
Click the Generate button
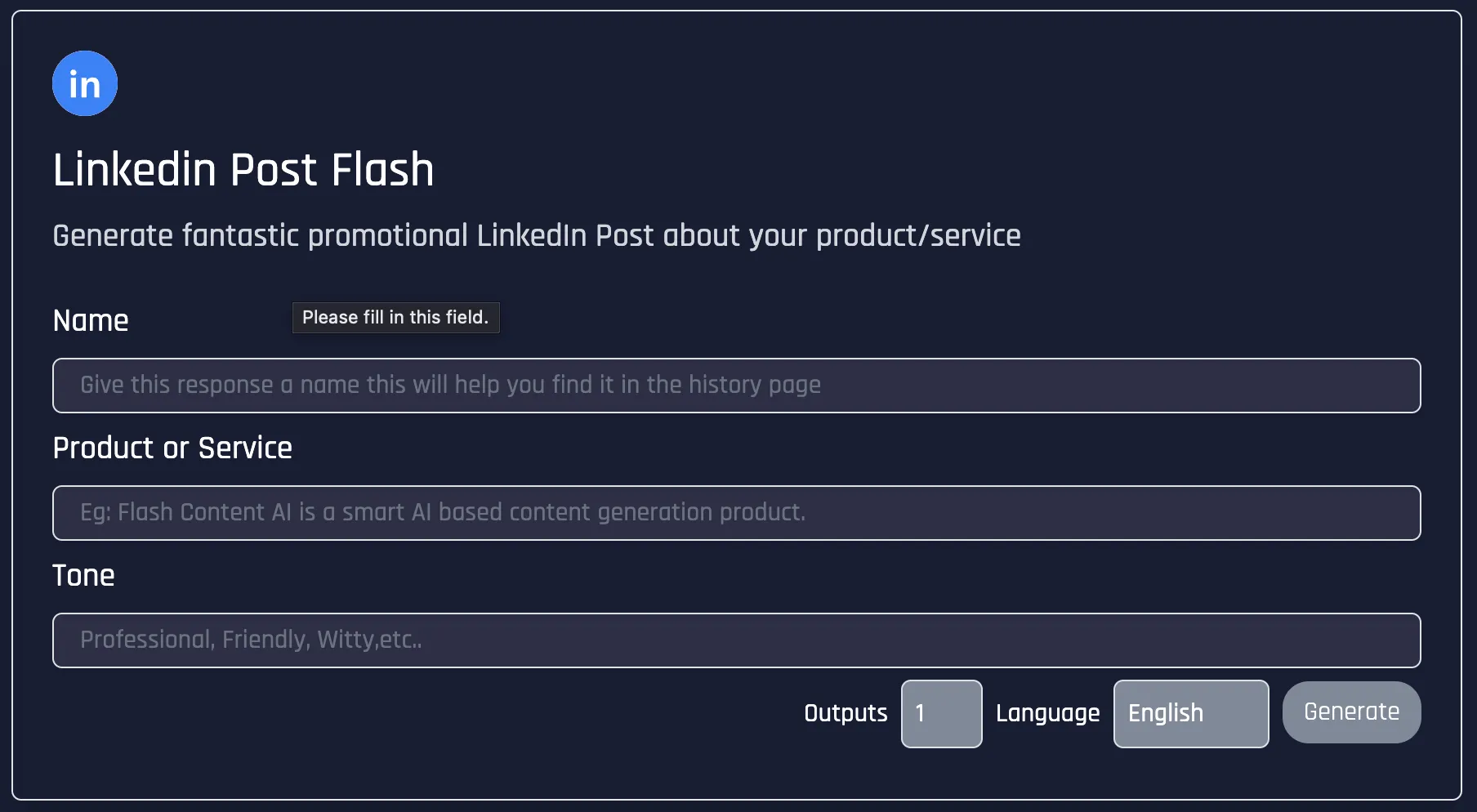1351,712
